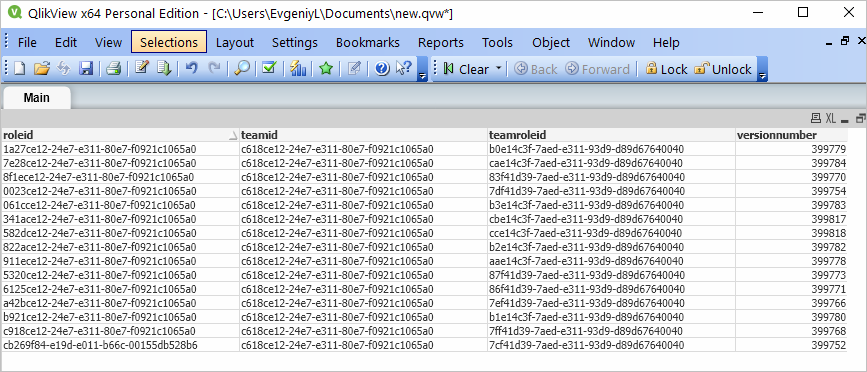Send table to Excel with the XL icon
The height and width of the screenshot is (372, 867).
point(831,118)
